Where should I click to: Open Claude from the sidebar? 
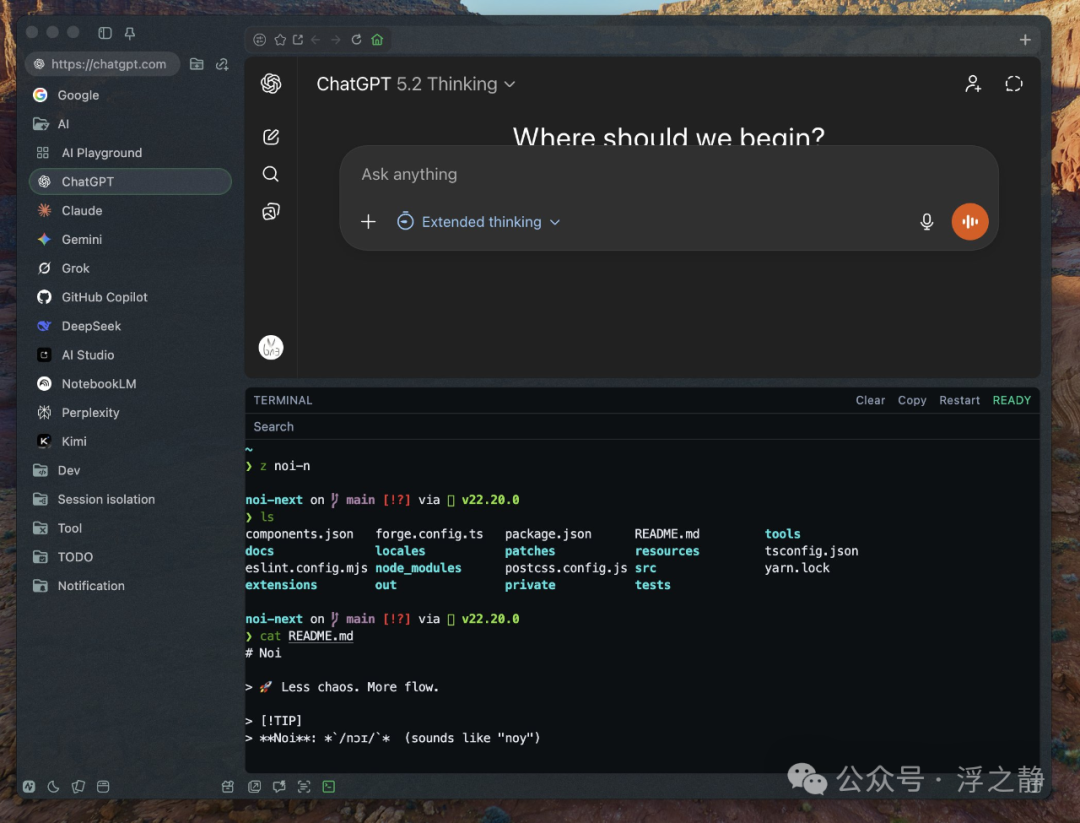point(129,211)
